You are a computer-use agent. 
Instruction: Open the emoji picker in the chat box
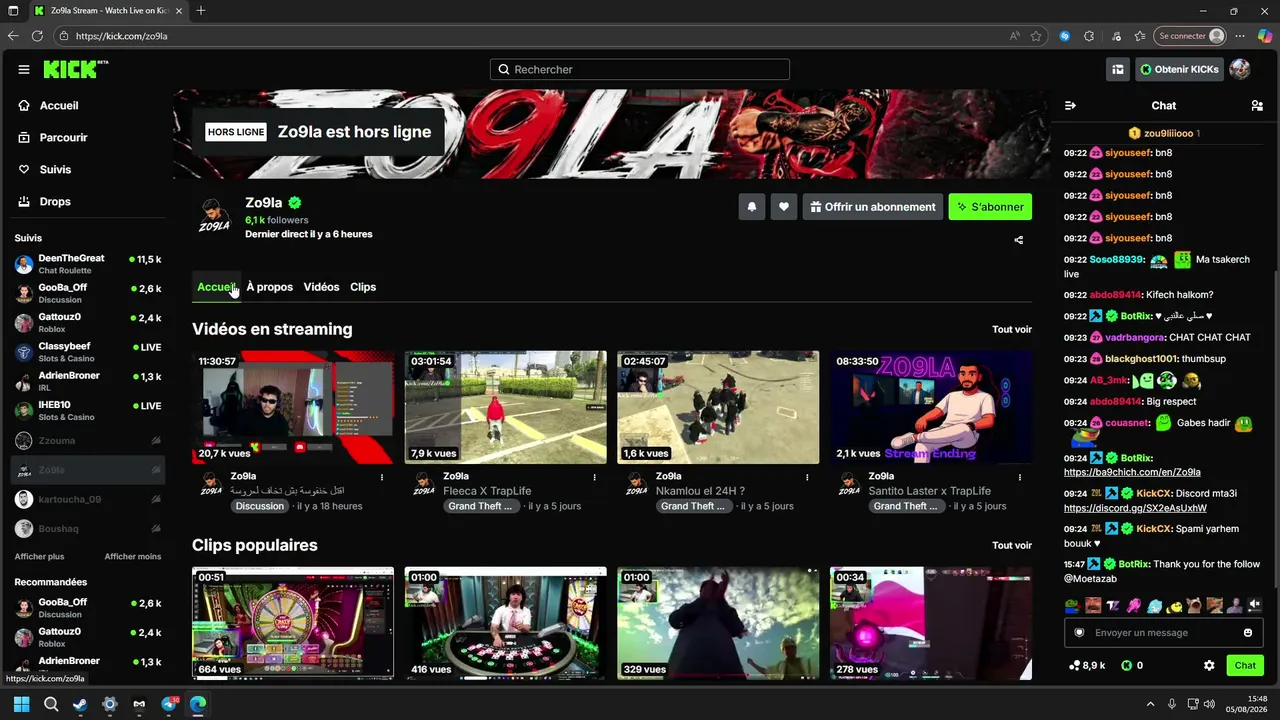tap(1248, 633)
